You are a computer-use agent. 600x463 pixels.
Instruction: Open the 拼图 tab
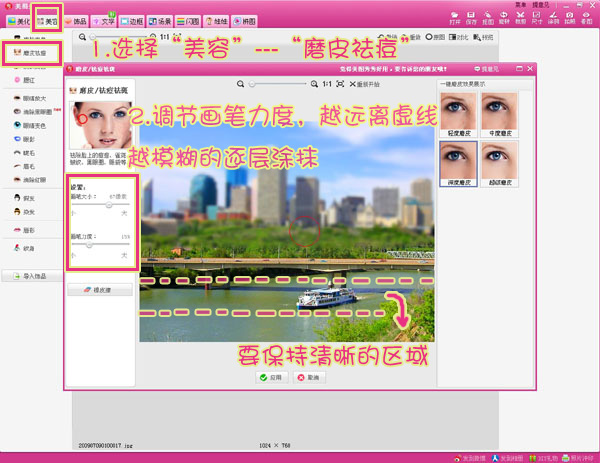click(x=245, y=21)
